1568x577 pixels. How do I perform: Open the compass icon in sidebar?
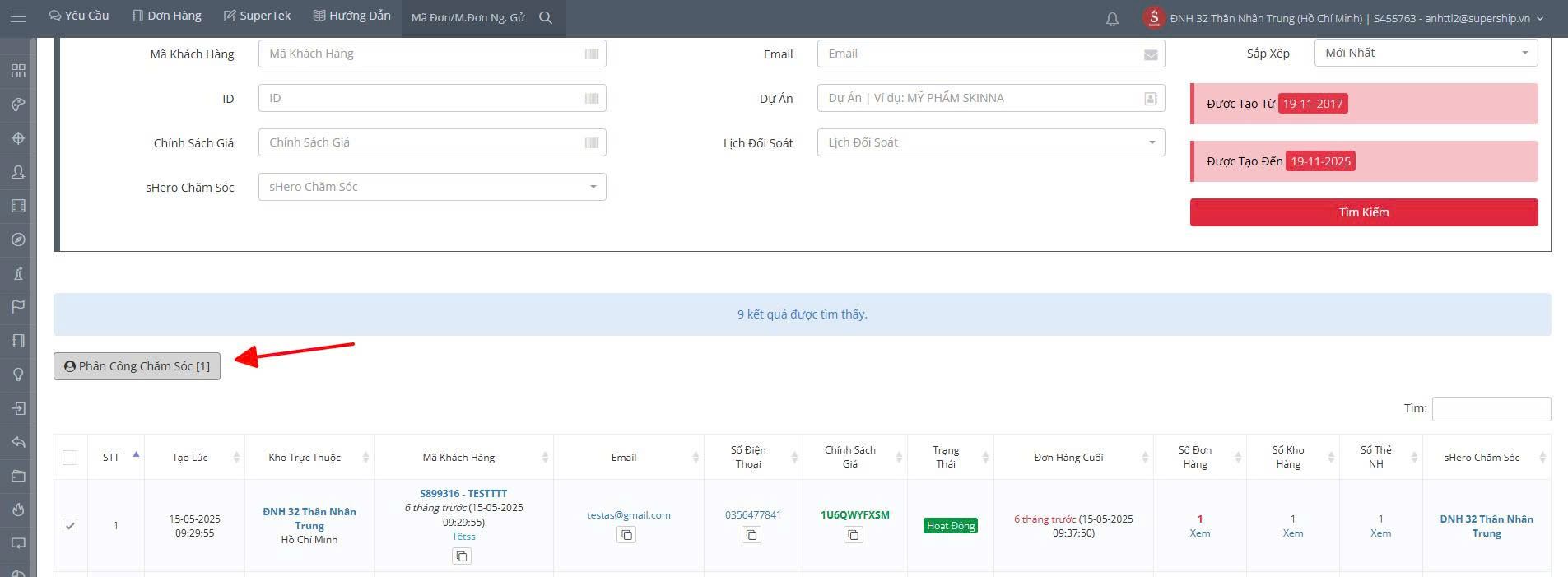point(18,240)
